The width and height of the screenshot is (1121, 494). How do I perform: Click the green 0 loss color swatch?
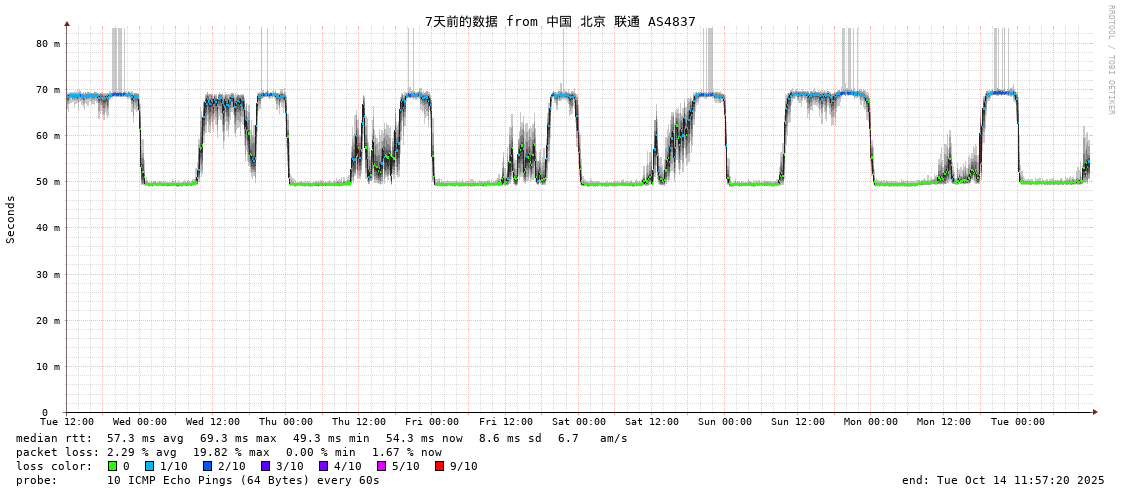pos(113,466)
